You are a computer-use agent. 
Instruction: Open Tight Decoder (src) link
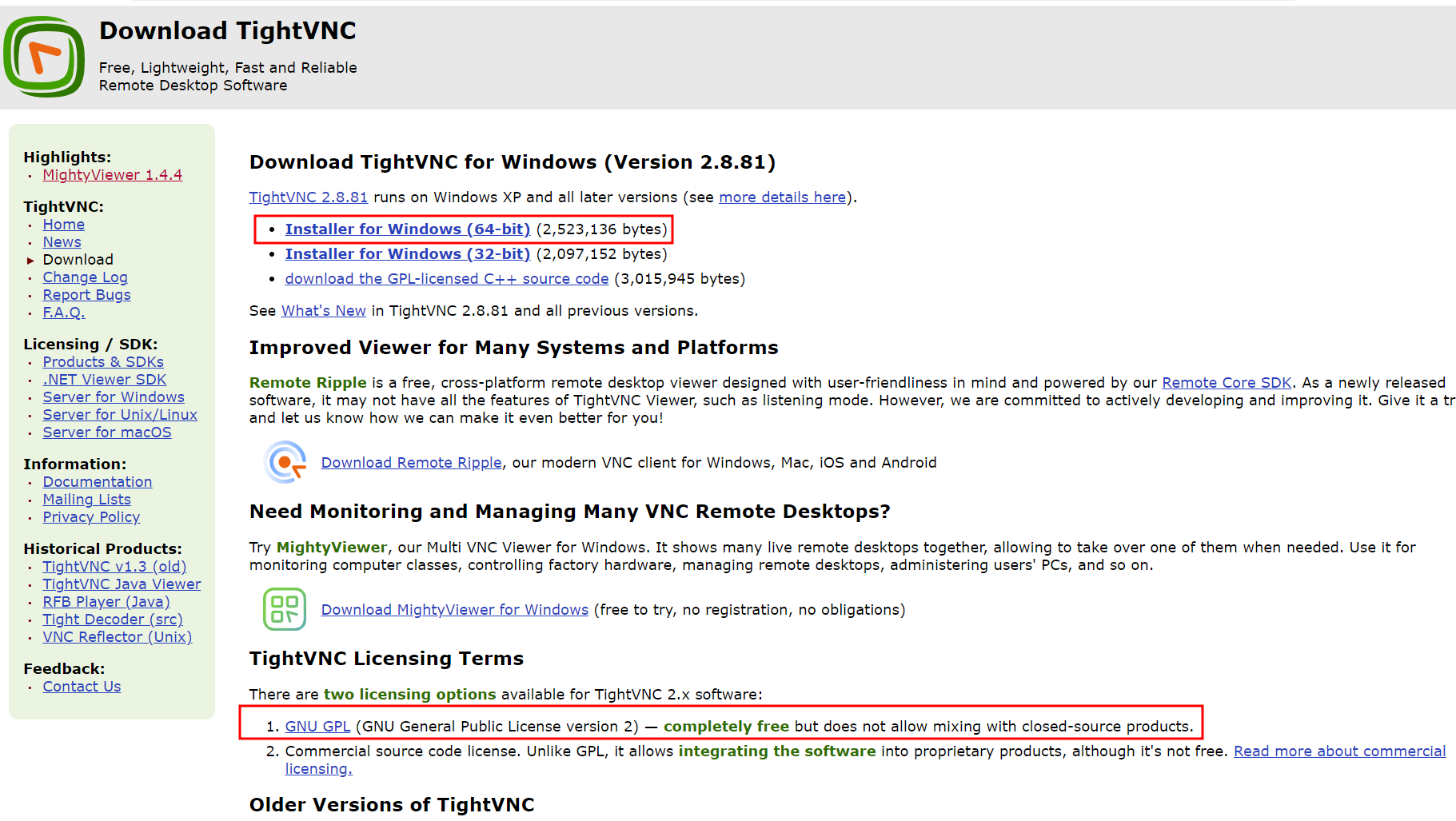113,620
